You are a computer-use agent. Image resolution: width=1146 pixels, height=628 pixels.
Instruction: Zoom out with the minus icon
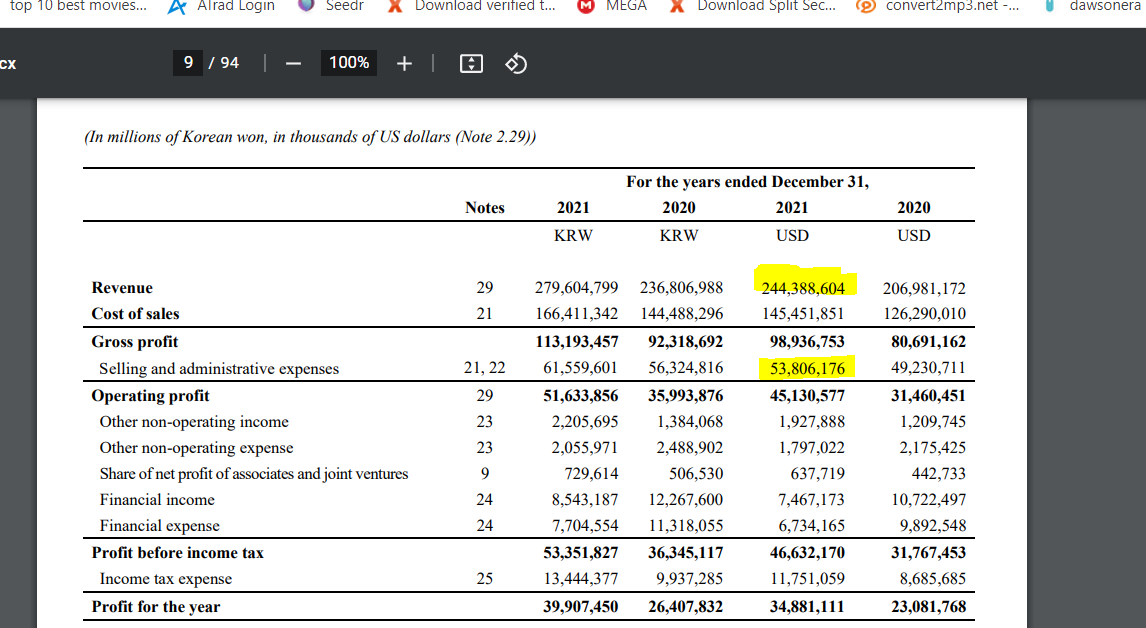point(293,64)
